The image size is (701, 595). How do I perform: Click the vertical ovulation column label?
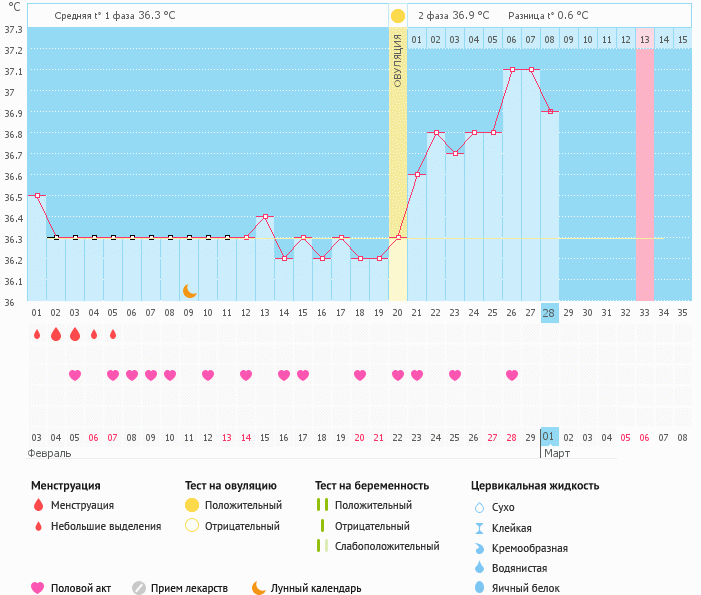click(398, 62)
